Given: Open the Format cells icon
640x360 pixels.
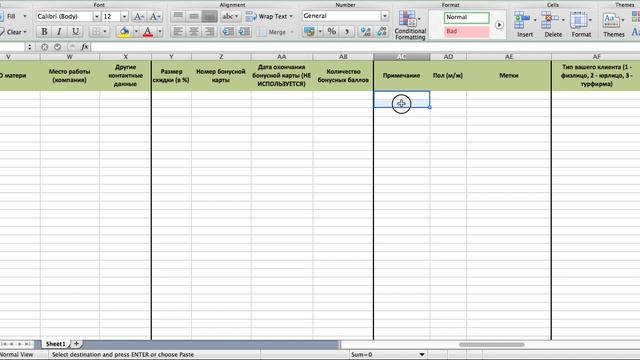Looking at the screenshot, I should point(578,20).
